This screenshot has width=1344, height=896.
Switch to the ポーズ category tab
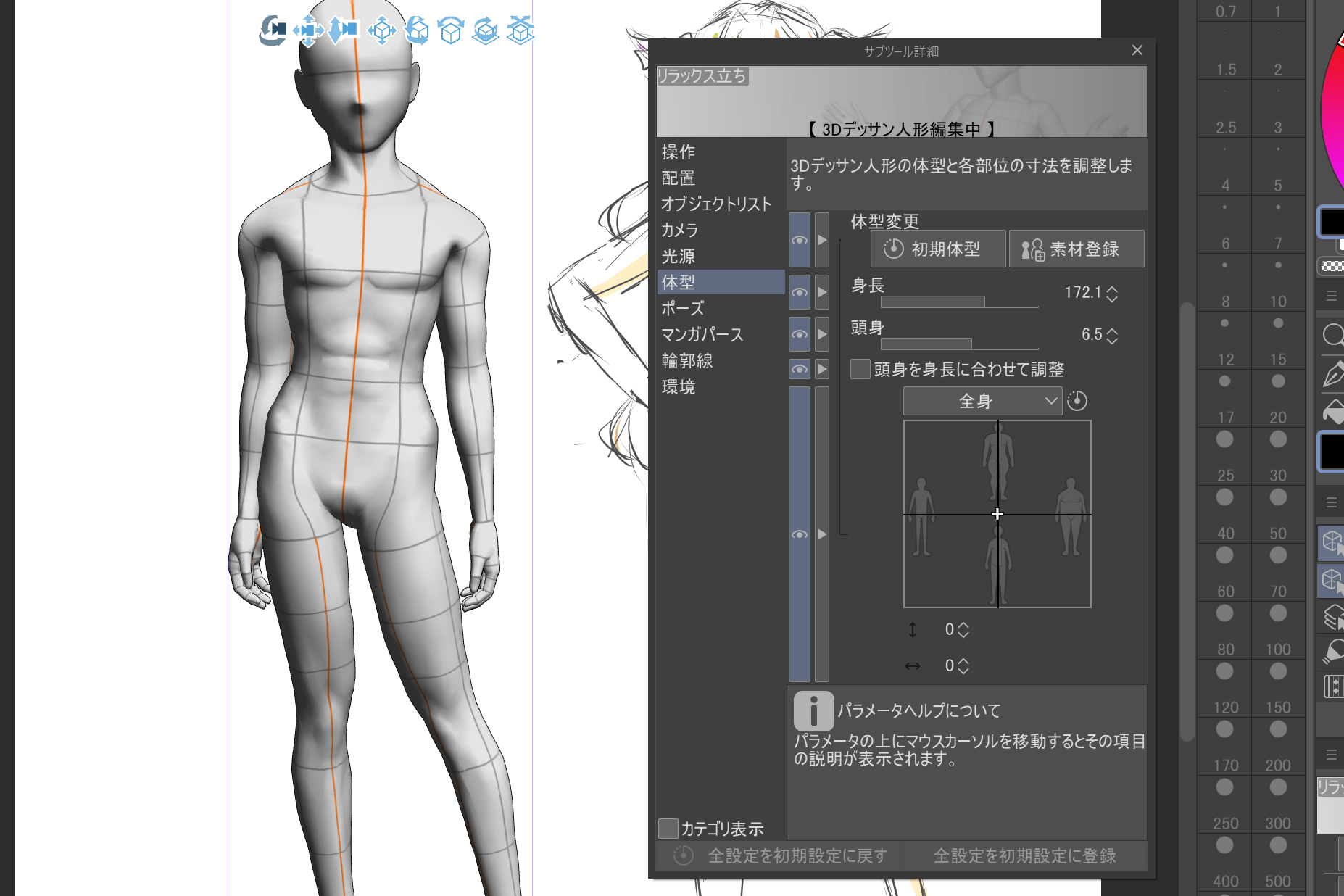click(681, 308)
